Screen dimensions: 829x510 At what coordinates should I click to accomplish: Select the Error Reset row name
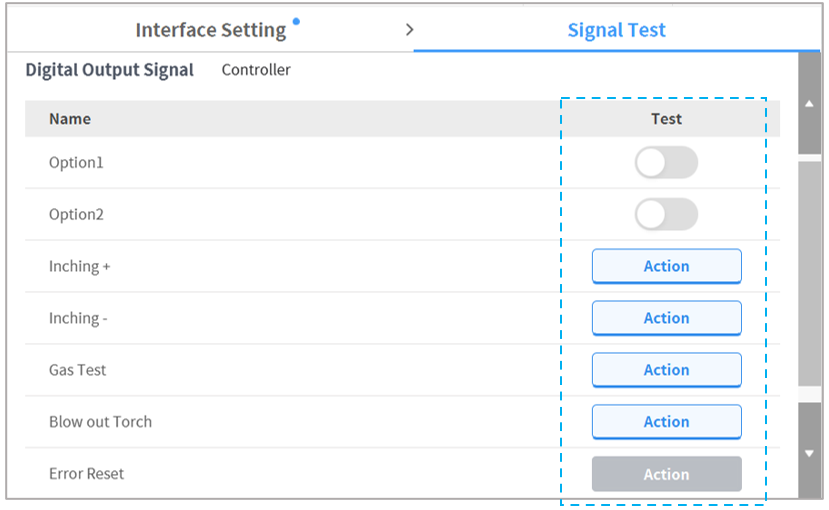tap(86, 474)
